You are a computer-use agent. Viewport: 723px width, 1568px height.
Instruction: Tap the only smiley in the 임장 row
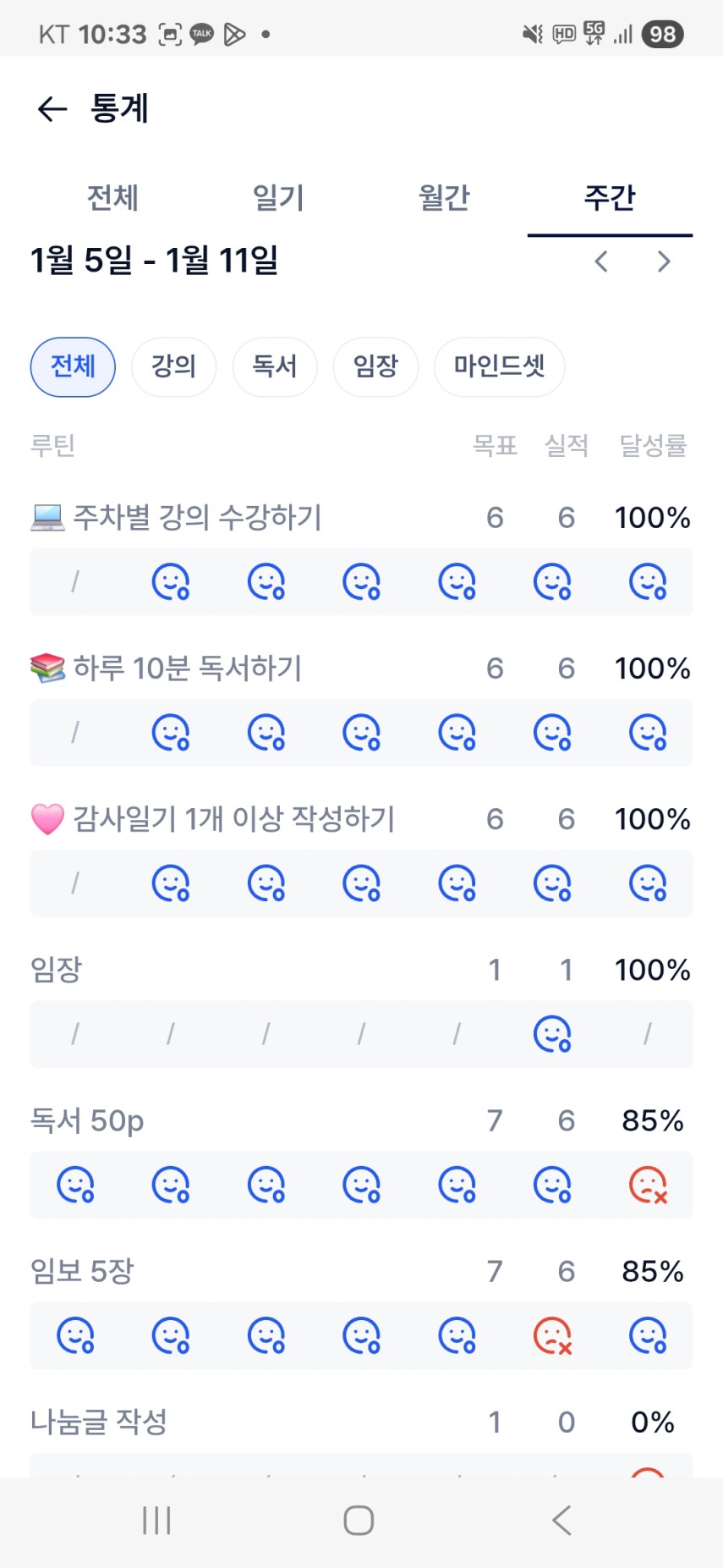tap(553, 1034)
